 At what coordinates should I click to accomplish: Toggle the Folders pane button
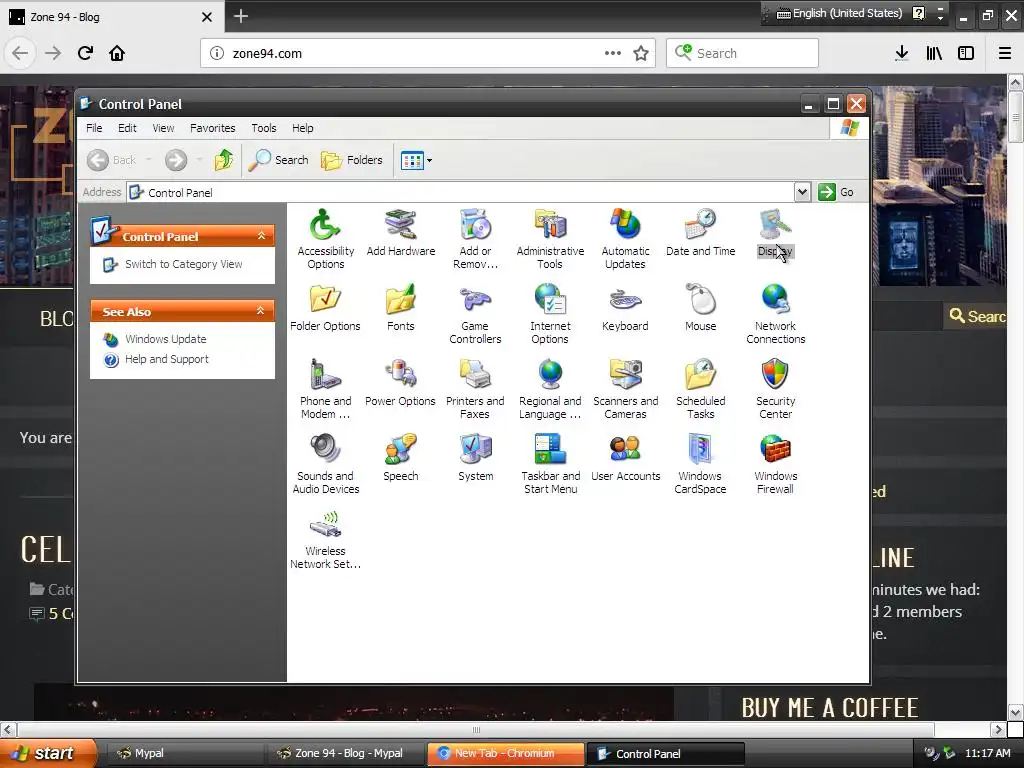[352, 159]
